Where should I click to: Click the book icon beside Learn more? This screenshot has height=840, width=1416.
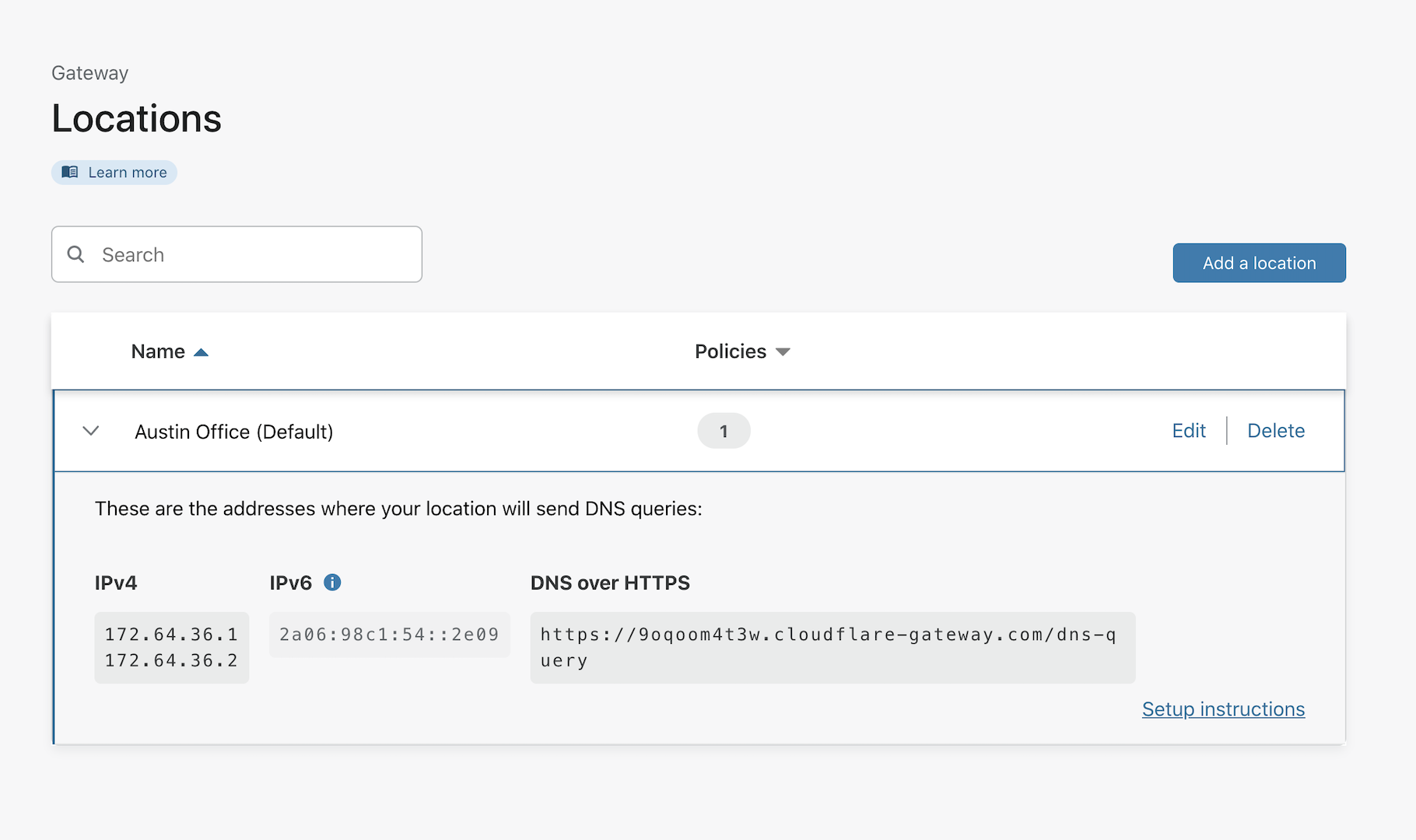70,172
